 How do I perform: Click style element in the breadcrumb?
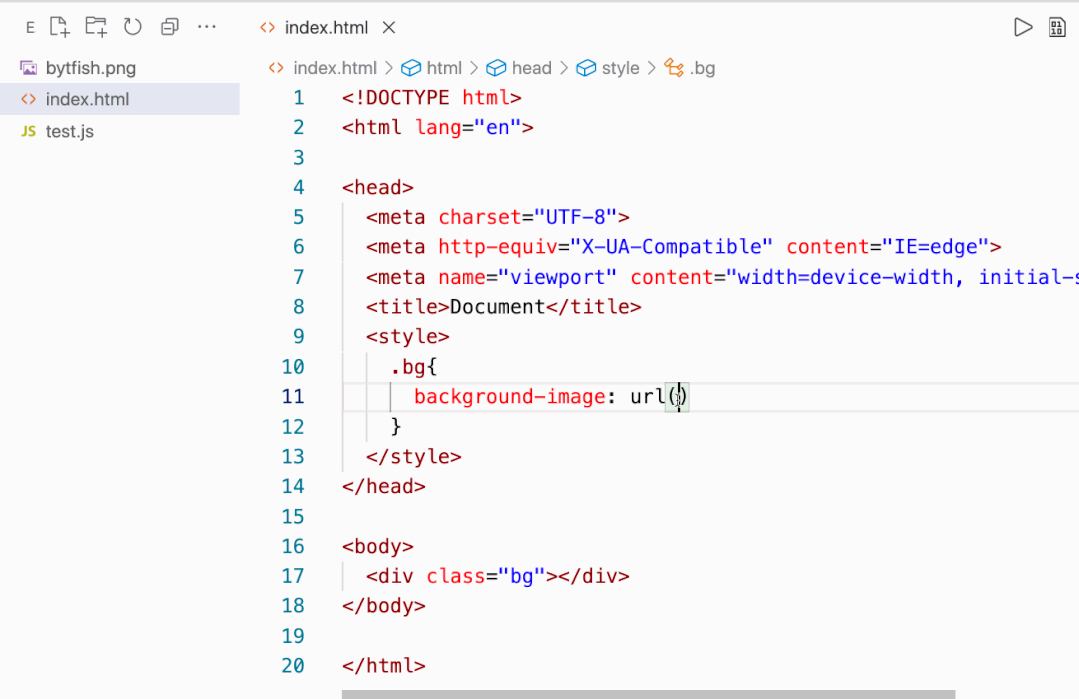[620, 68]
